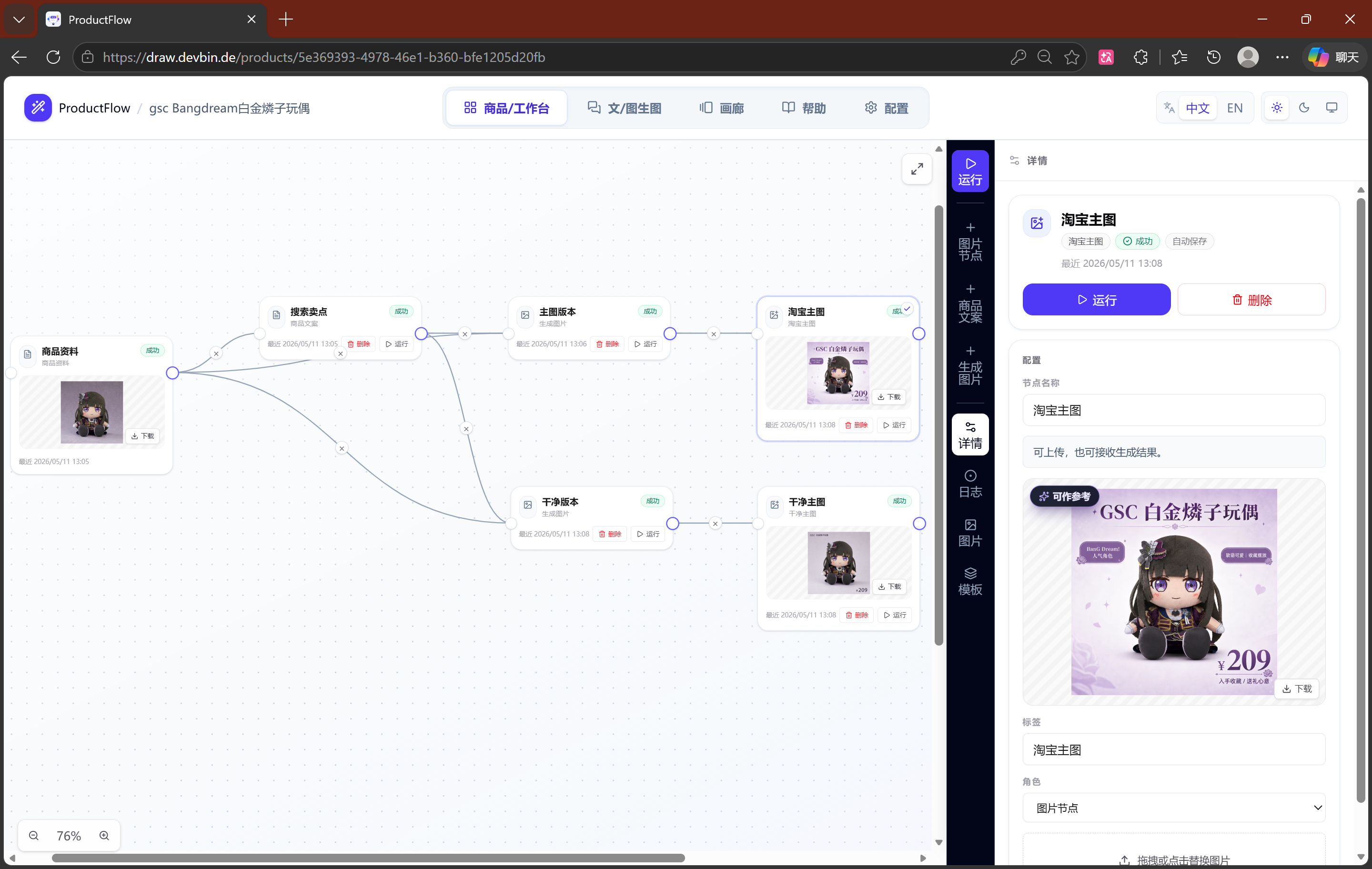The image size is (1372, 869).
Task: Remove edge between 干净版本 and 干净主图
Action: [x=715, y=524]
